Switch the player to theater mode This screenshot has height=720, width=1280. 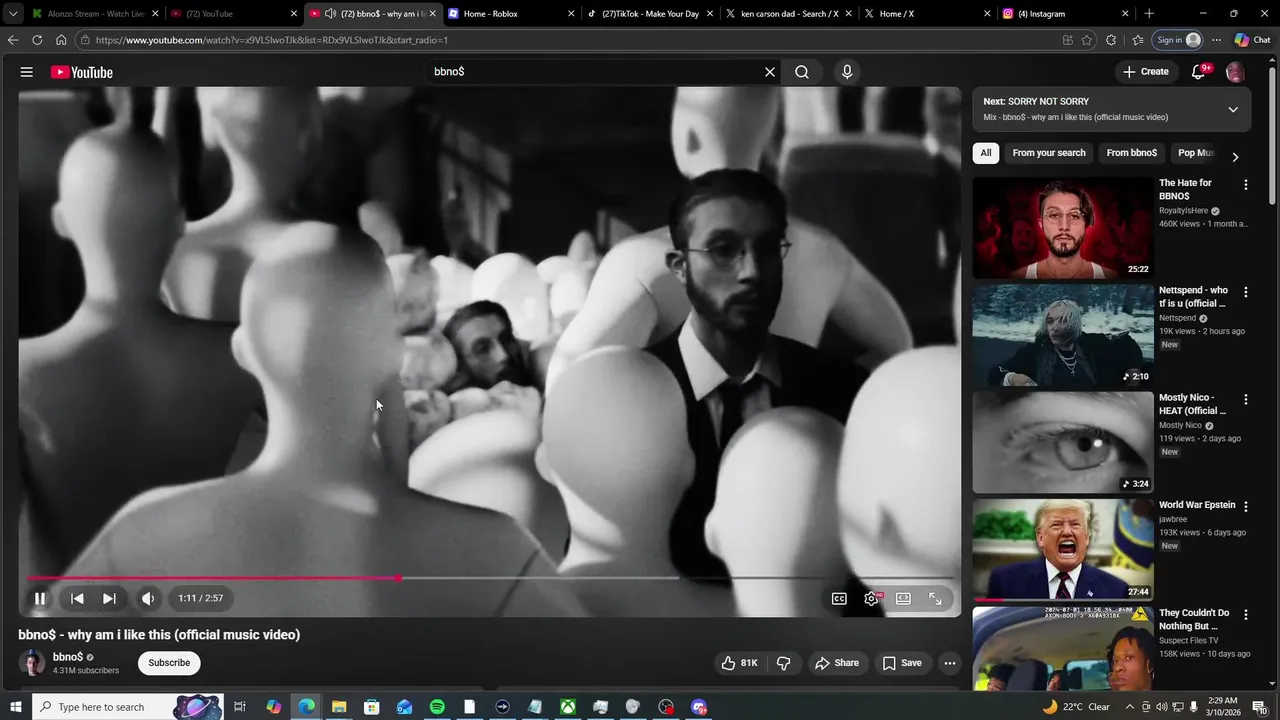pos(903,598)
